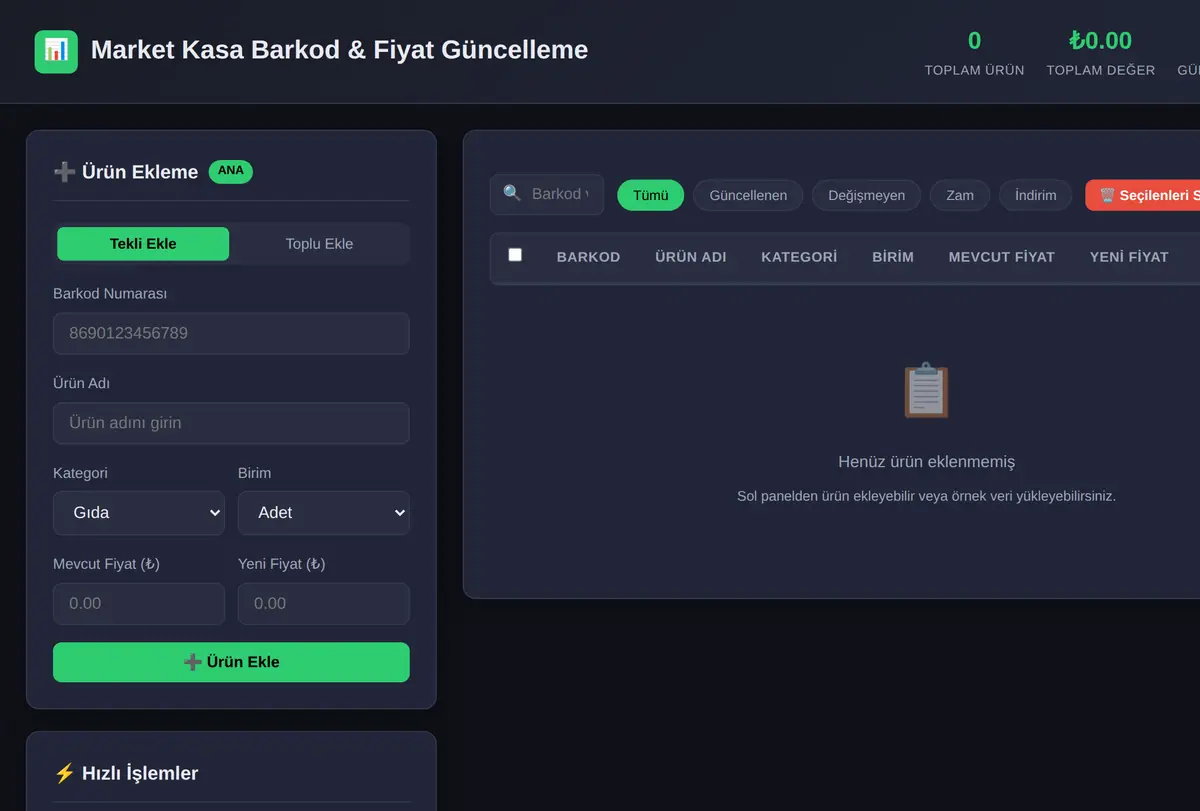Click the ÜRÜN ADI column header
The height and width of the screenshot is (811, 1200).
[x=691, y=257]
